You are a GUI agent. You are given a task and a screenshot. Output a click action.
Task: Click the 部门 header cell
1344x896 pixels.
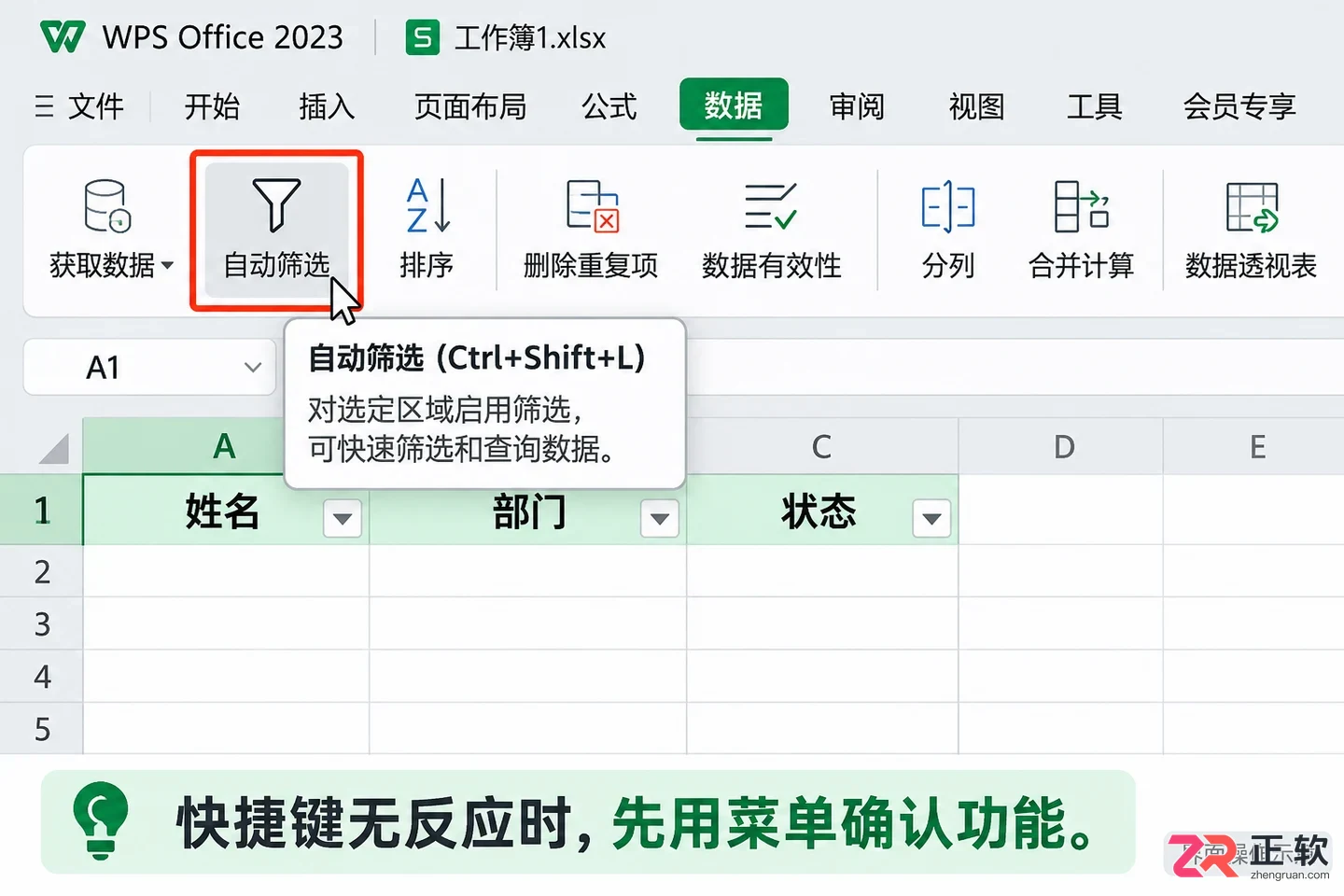click(x=528, y=511)
